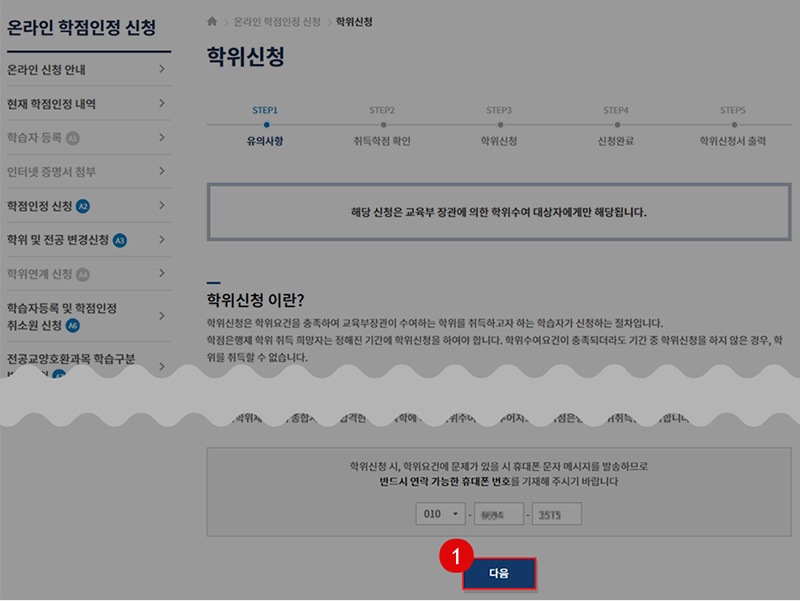Open 학습자등록 및 학점인정 취소원 신청 menu

click(62, 316)
